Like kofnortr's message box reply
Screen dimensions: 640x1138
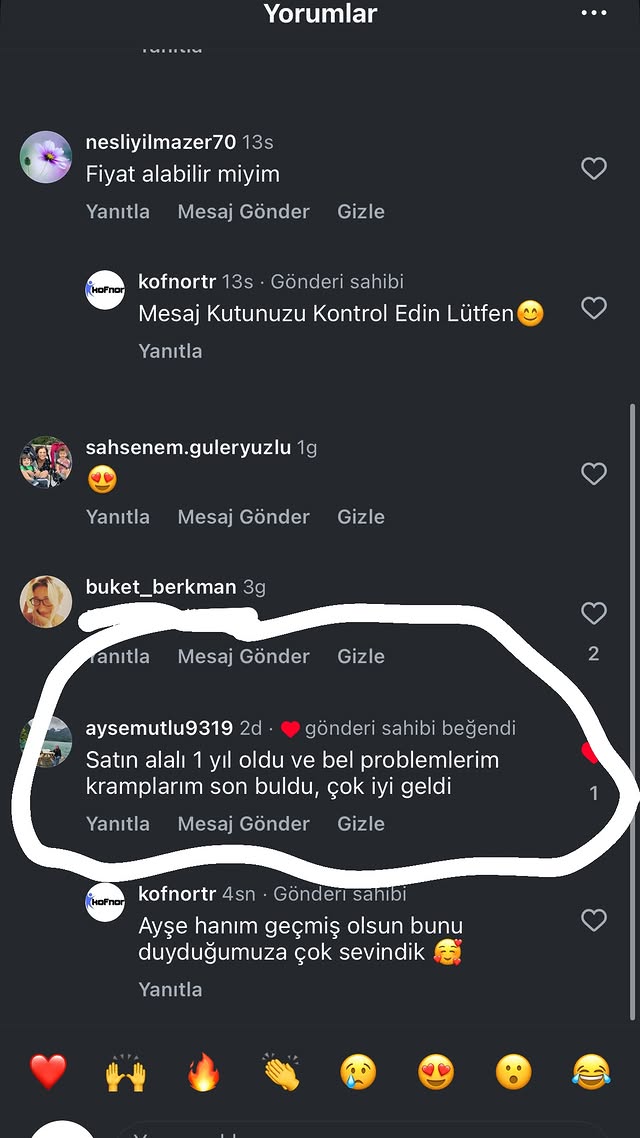[x=594, y=308]
